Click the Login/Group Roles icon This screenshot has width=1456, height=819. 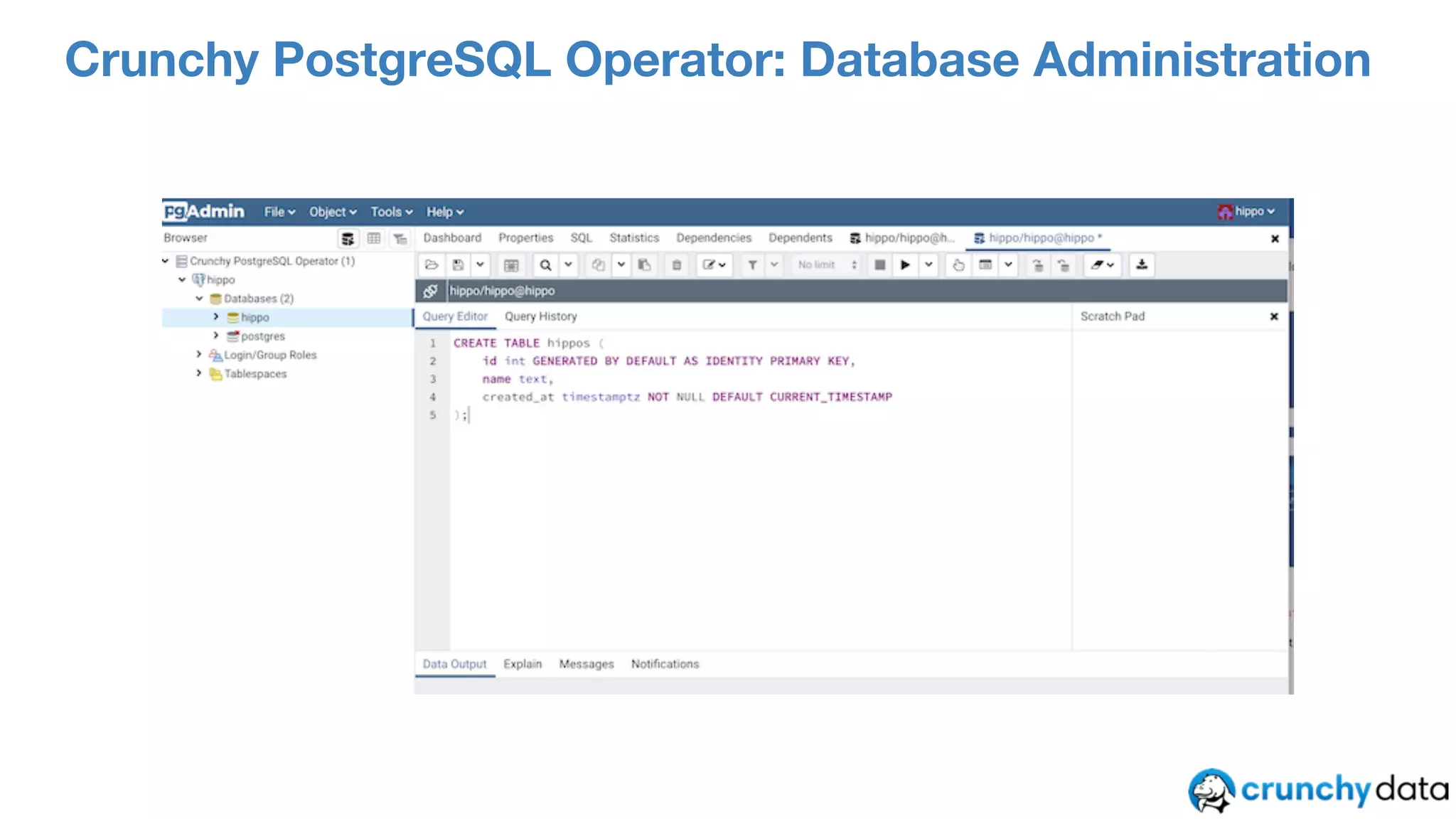pyautogui.click(x=215, y=355)
